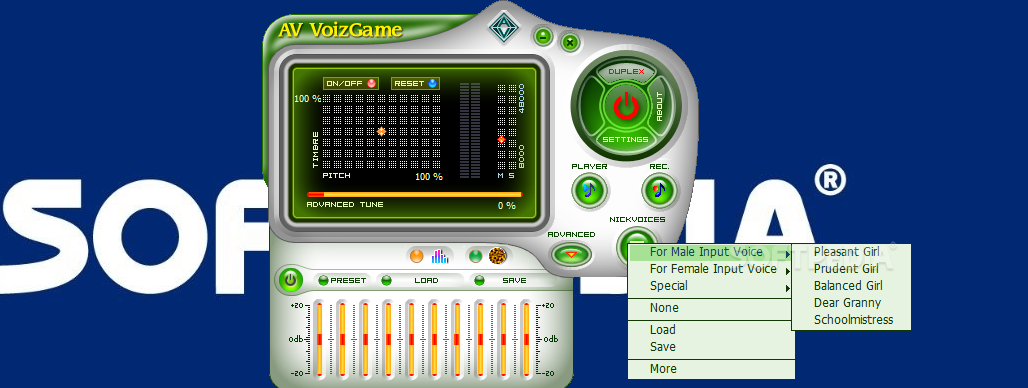The width and height of the screenshot is (1028, 388).
Task: Click the green ball icon
Action: click(x=476, y=256)
